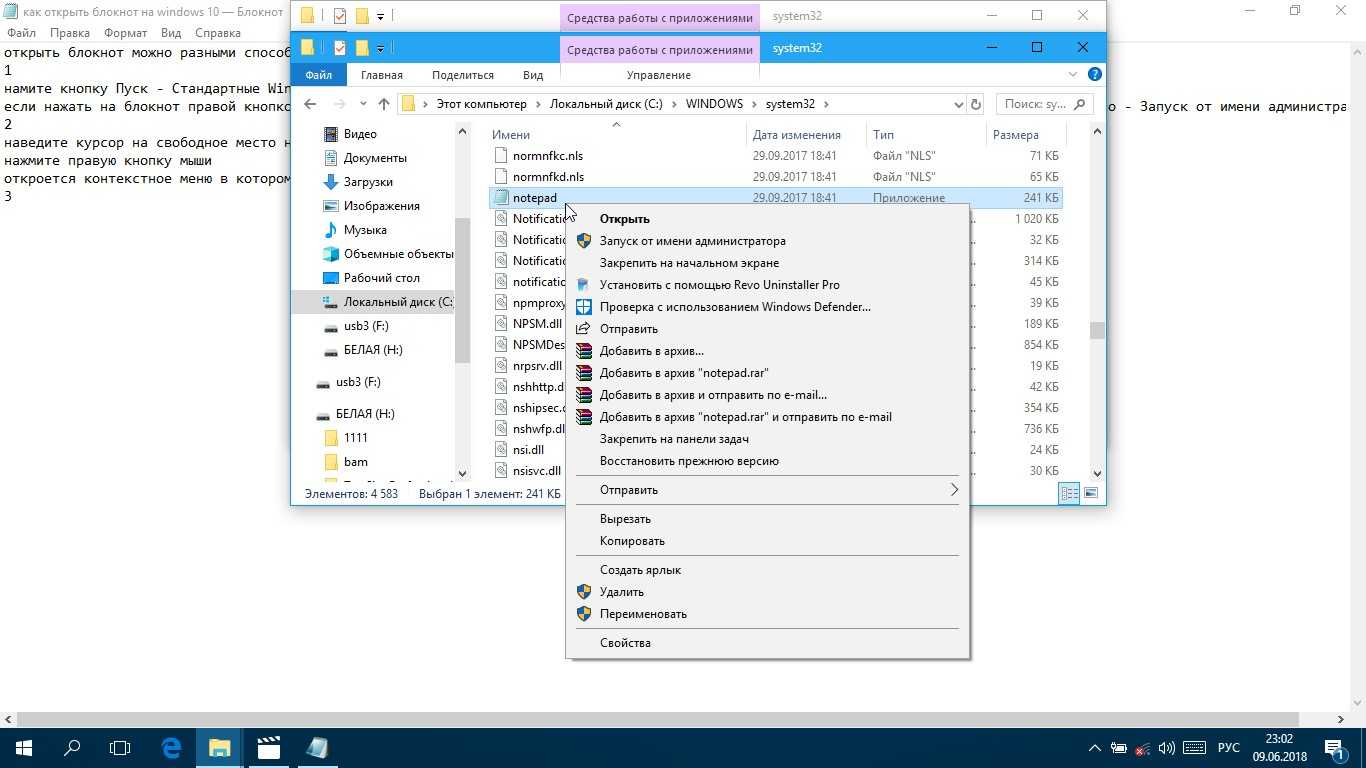
Task: Click Notepad's horizontal scrollbar thumb
Action: click(656, 719)
